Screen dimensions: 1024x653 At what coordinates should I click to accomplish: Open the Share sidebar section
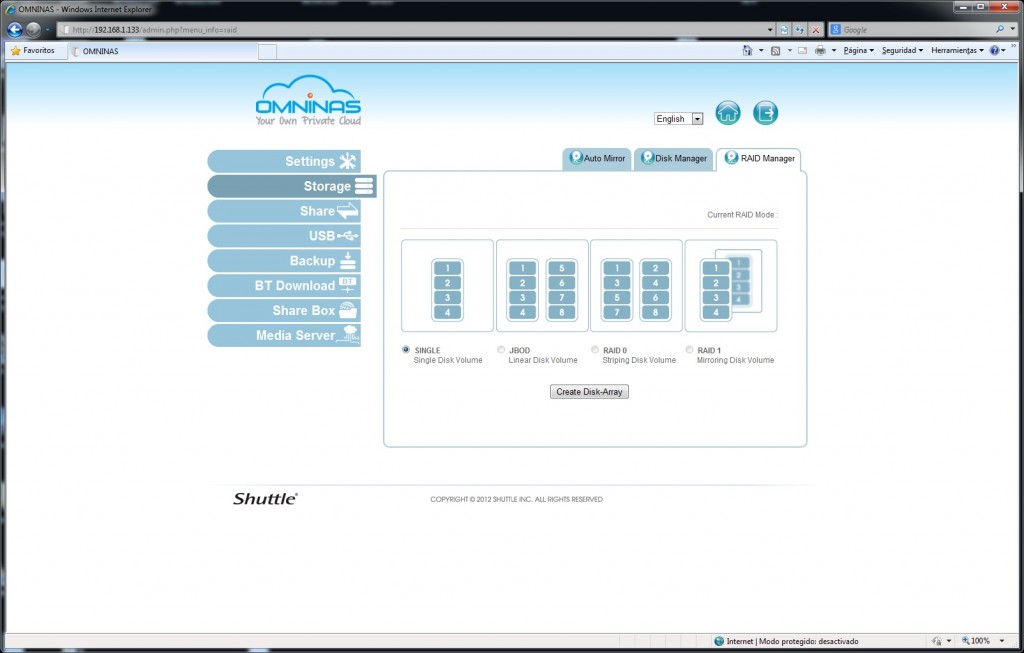click(284, 211)
